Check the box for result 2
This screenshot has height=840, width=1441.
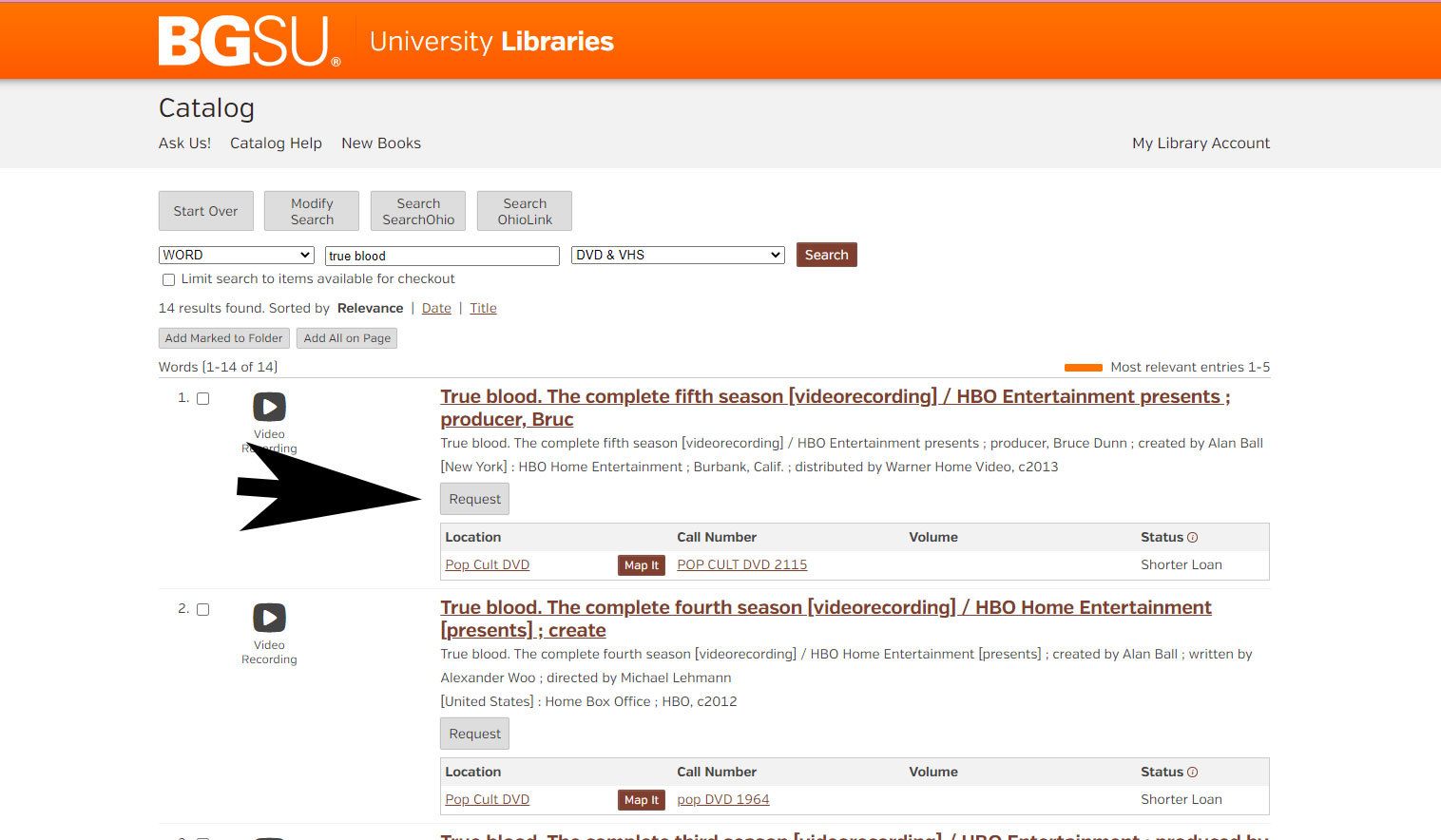click(x=202, y=610)
